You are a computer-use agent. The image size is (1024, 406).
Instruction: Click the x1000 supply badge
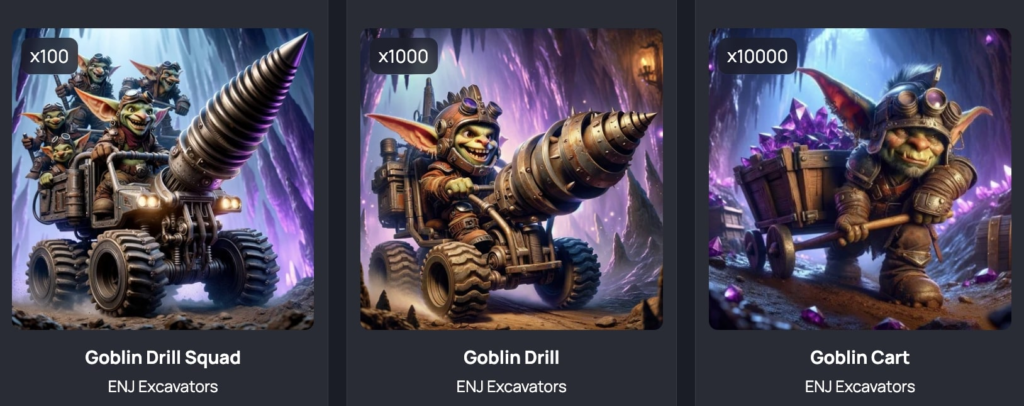tap(403, 56)
